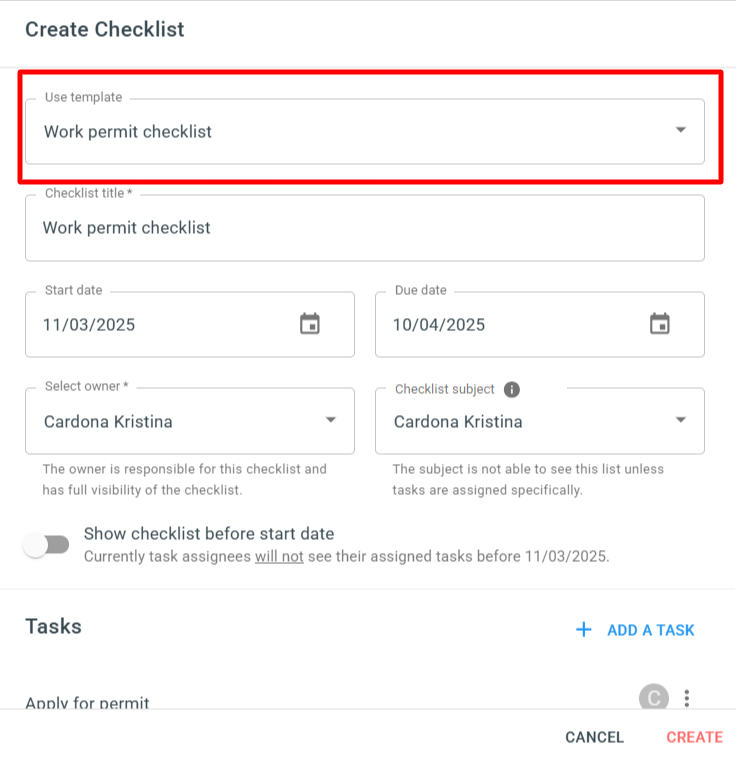This screenshot has height=761, width=736.
Task: Click the Show checklist before start date label
Action: coord(209,534)
